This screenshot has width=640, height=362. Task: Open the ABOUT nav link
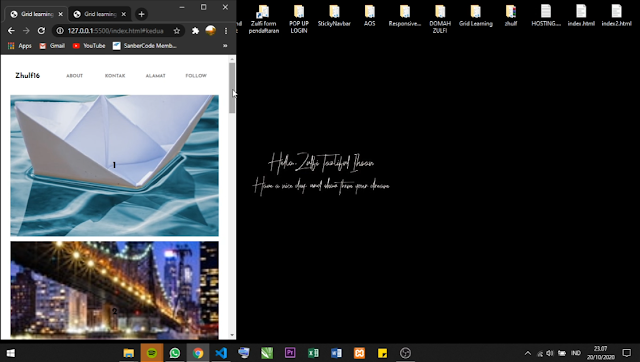pos(75,76)
